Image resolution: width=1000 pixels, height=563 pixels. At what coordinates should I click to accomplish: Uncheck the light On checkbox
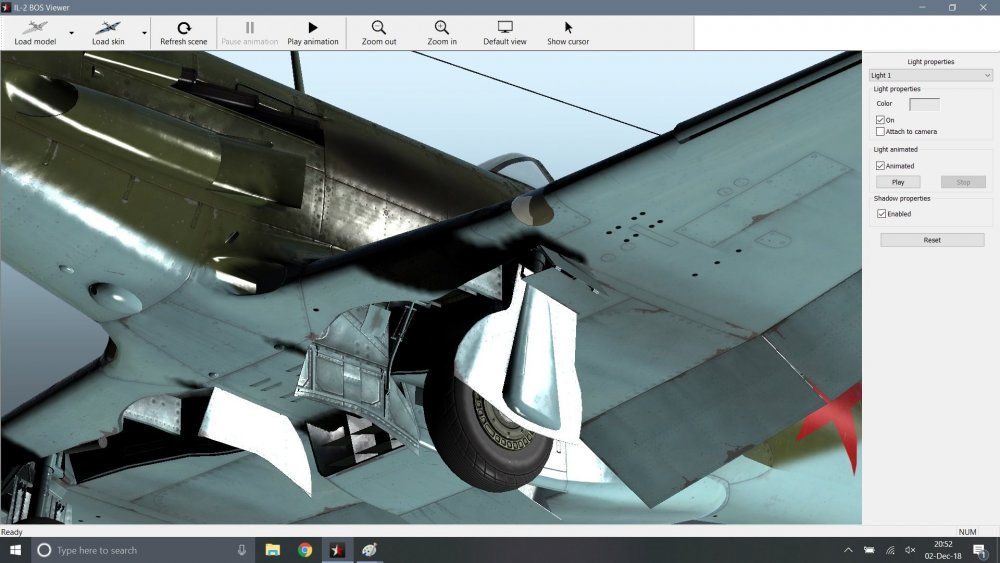point(881,120)
